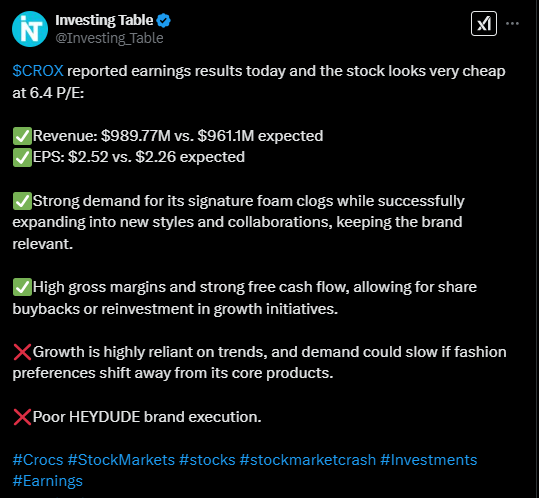Click the #Crocs hashtag

click(38, 460)
